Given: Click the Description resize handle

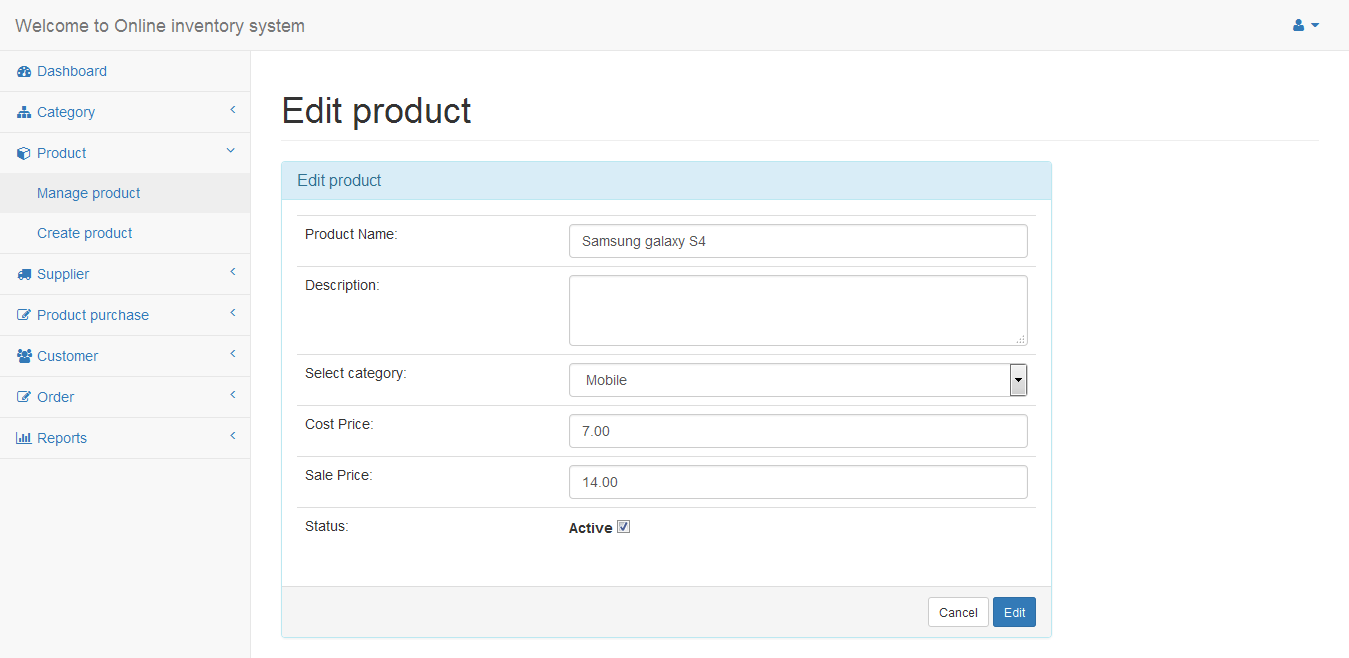Looking at the screenshot, I should pos(1020,340).
